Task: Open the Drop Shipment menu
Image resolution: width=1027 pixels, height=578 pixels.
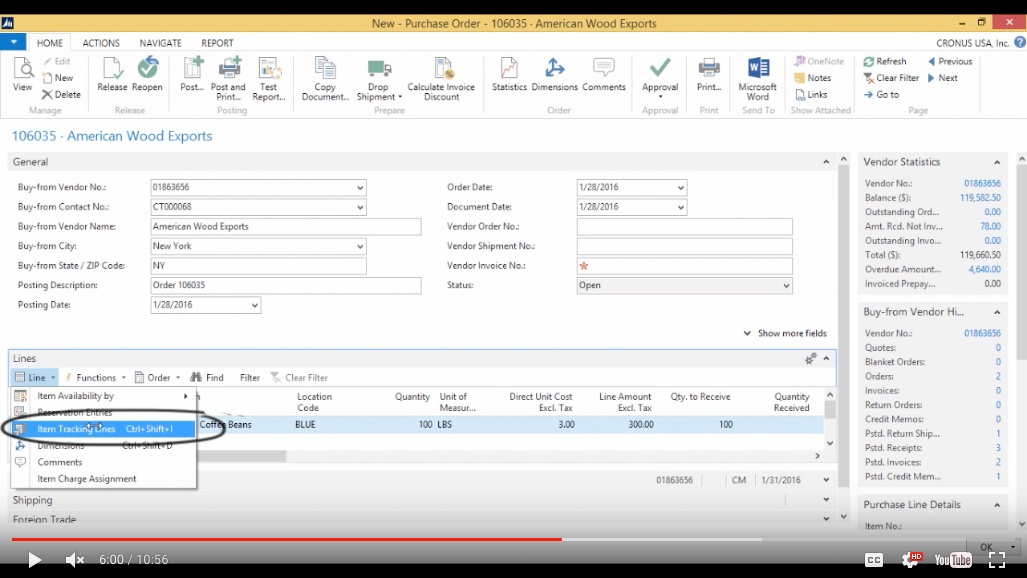Action: (x=379, y=80)
